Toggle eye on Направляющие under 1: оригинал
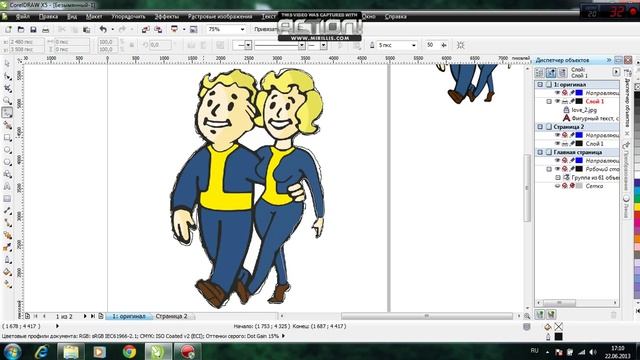Image resolution: width=640 pixels, height=360 pixels. click(557, 93)
